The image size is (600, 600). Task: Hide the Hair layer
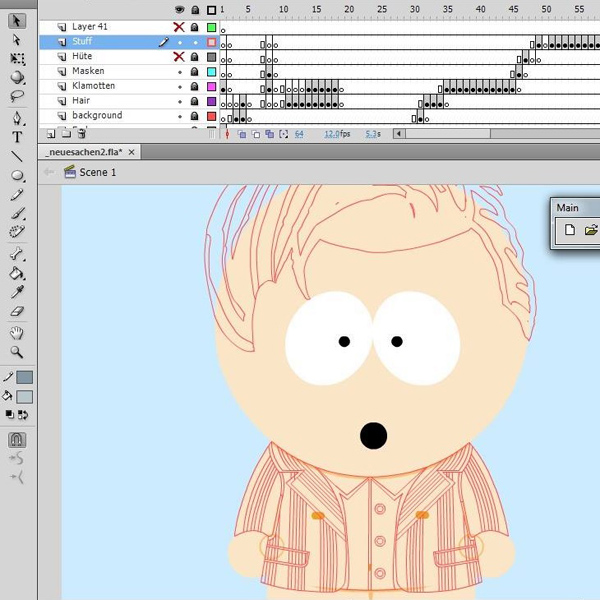pos(179,102)
